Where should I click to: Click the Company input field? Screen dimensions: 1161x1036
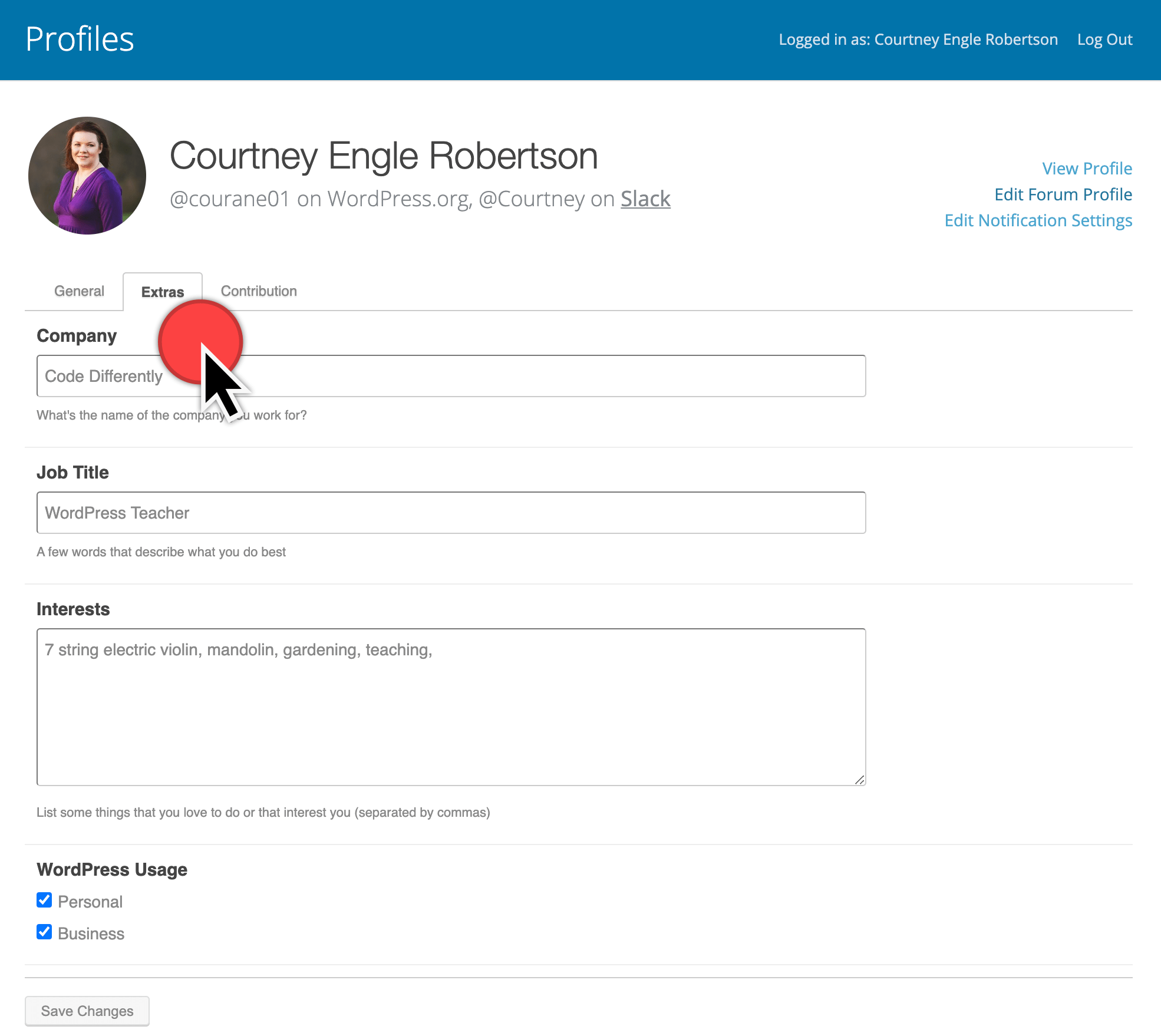[x=530, y=376]
